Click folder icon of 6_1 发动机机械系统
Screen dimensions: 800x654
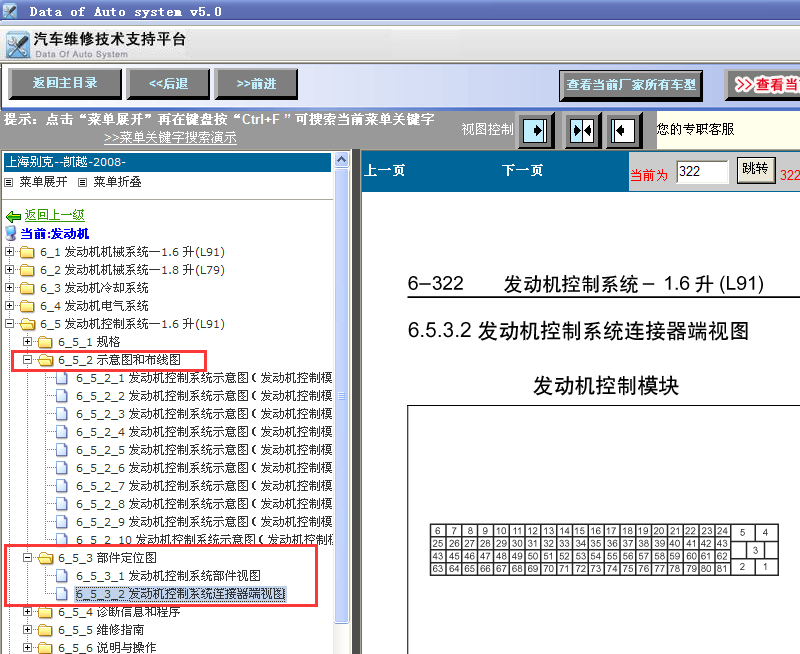point(27,252)
